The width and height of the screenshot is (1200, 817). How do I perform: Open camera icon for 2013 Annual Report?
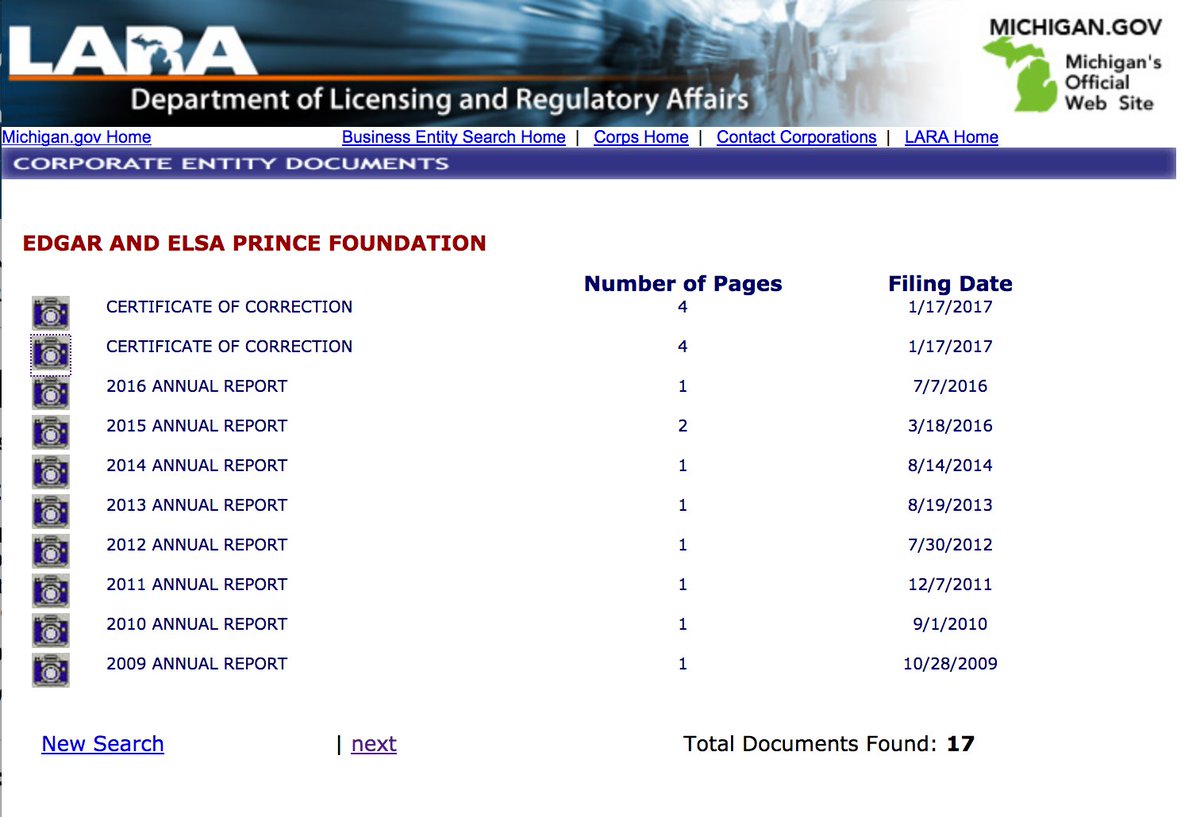pos(51,511)
